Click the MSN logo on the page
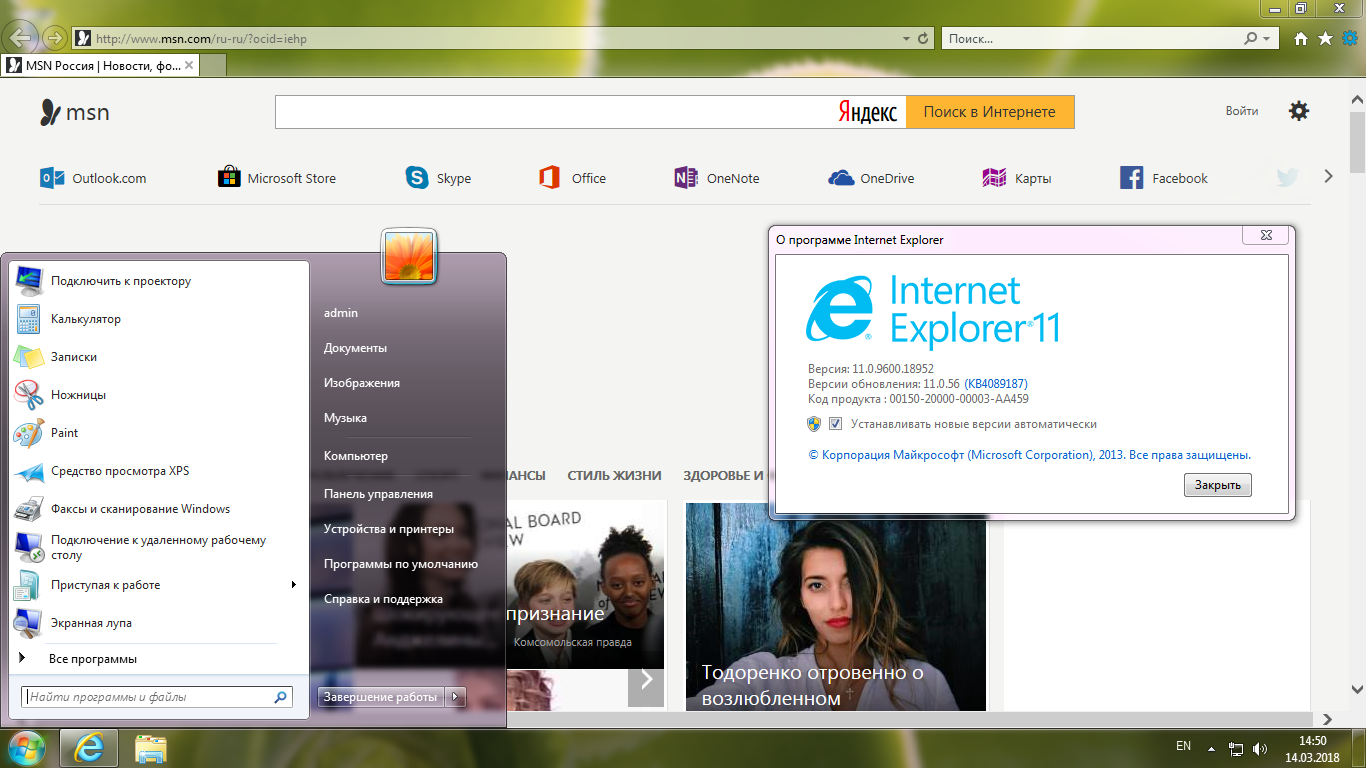Image resolution: width=1366 pixels, height=768 pixels. [x=74, y=112]
